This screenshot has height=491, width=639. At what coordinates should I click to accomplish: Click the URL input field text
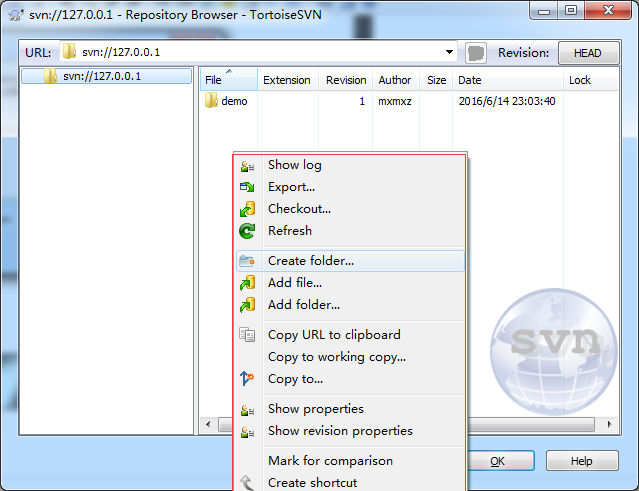[x=121, y=52]
